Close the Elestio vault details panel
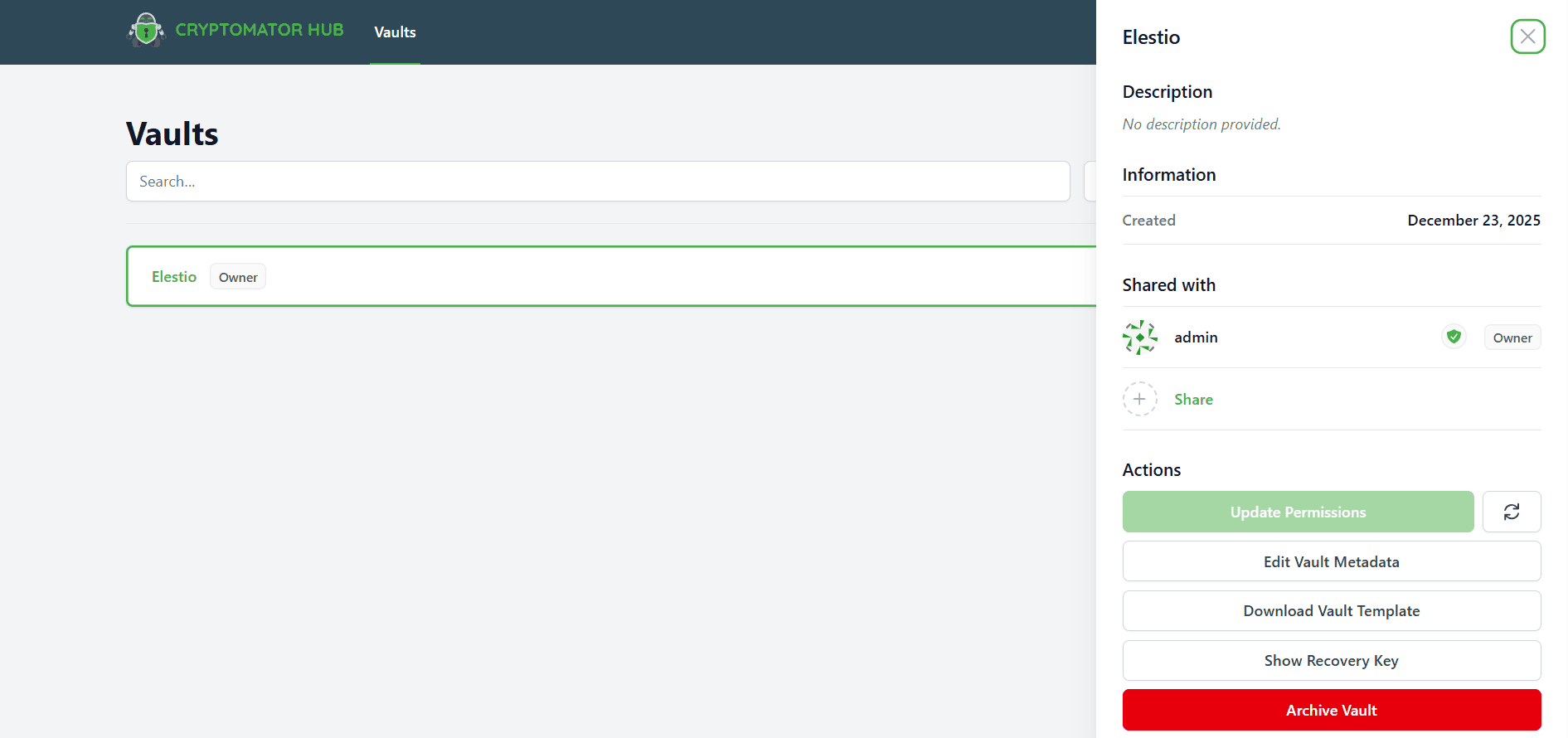 pos(1527,36)
